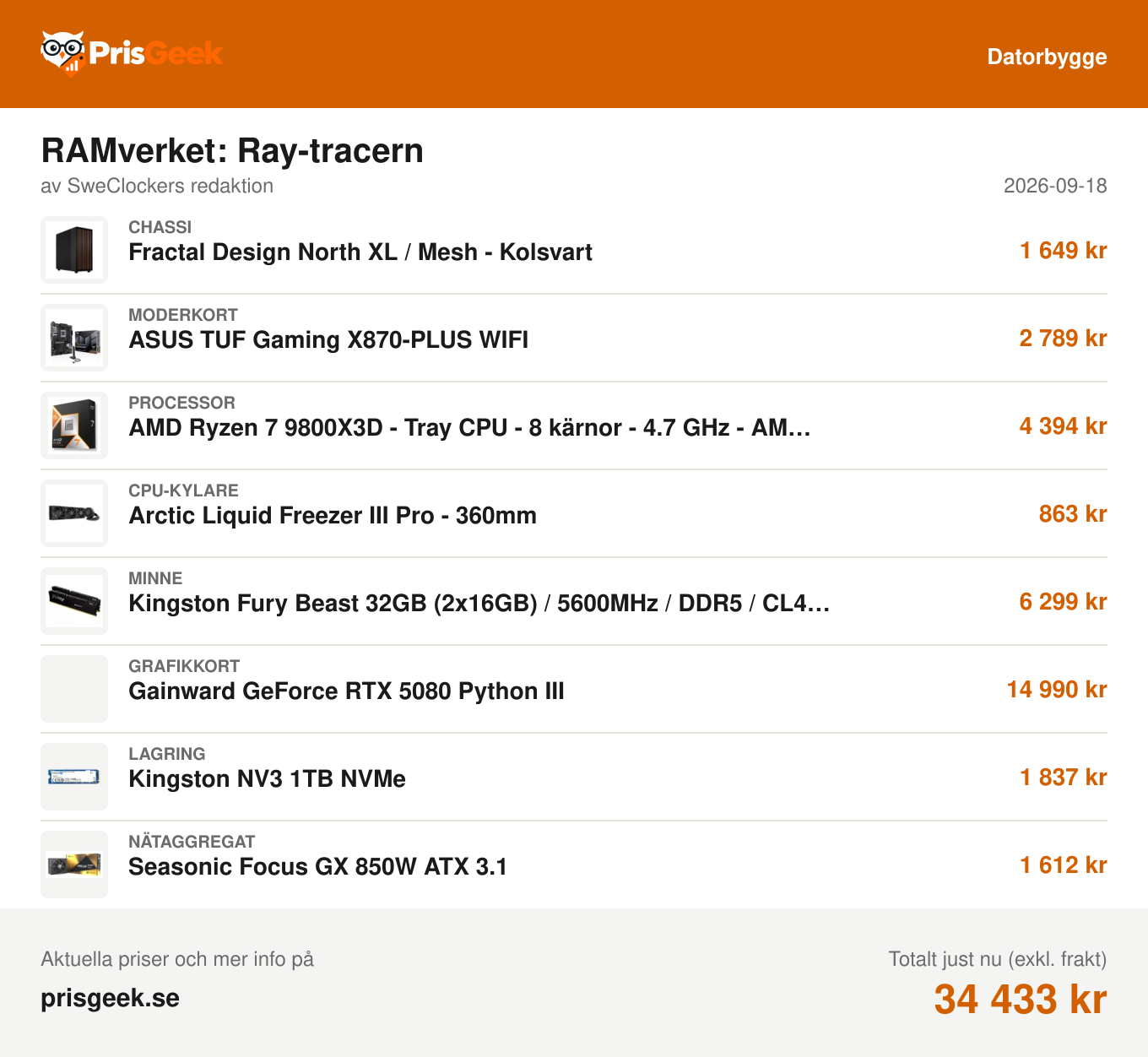This screenshot has width=1148, height=1057.
Task: Open Fractal Design North XL / Mesh - Kolsvart
Action: click(x=360, y=252)
